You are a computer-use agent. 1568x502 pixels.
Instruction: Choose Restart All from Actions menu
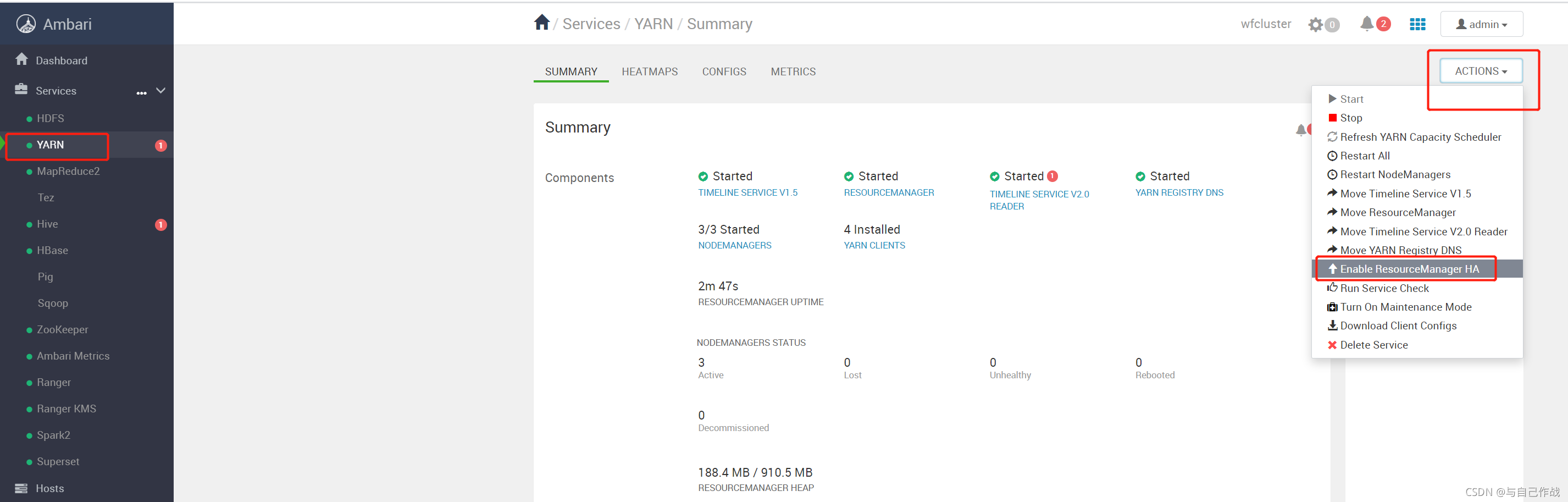click(1417, 156)
